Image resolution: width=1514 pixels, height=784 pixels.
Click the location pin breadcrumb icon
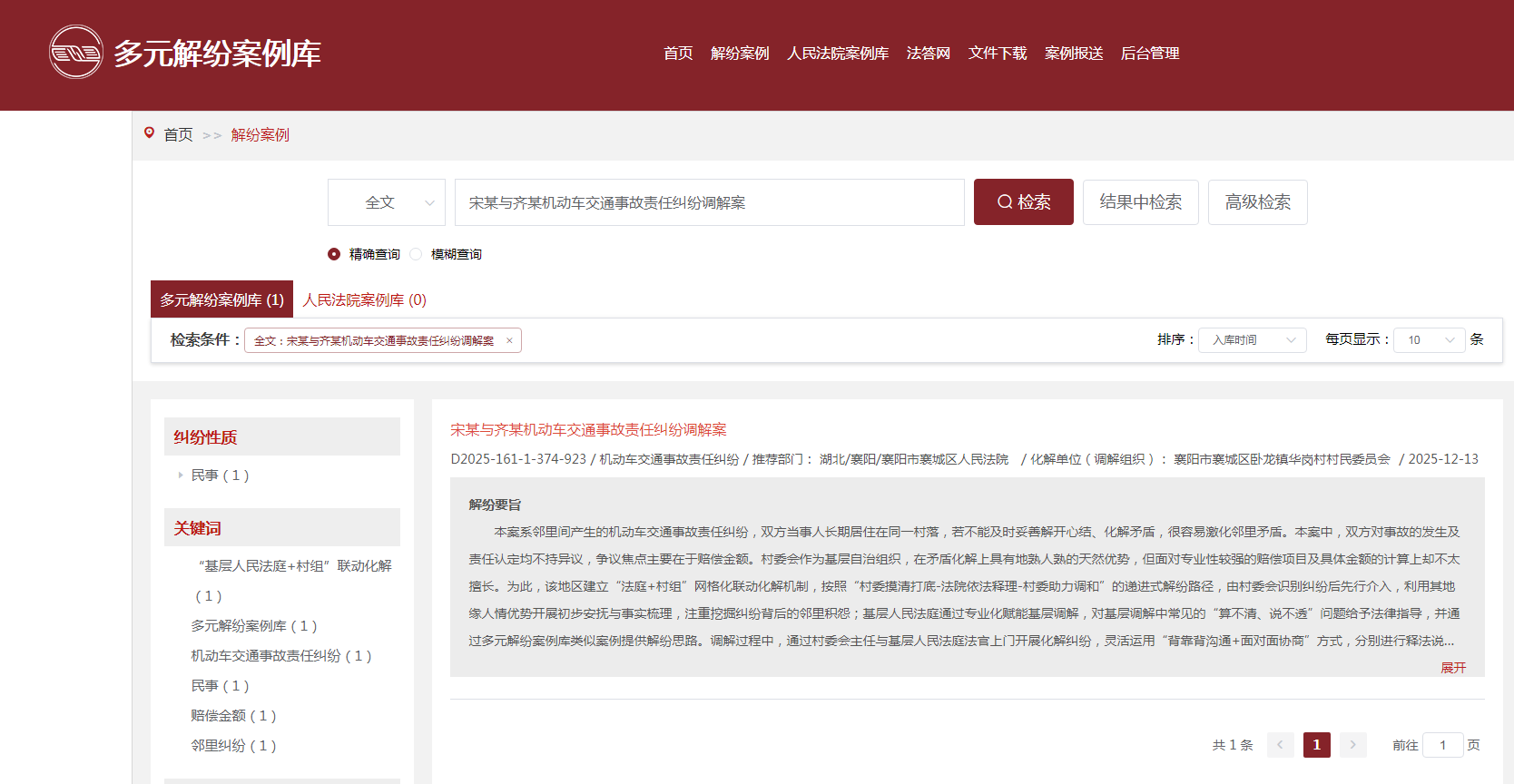(150, 133)
